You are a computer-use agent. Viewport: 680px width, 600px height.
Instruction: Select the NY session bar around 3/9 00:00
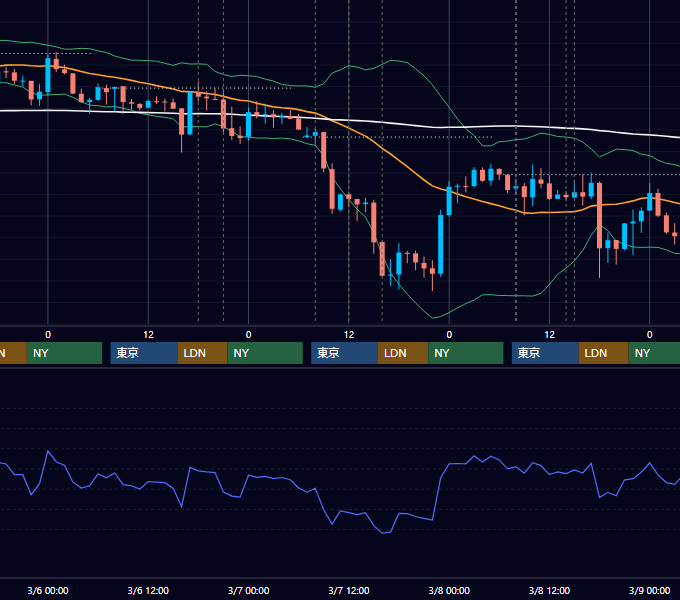tap(654, 353)
